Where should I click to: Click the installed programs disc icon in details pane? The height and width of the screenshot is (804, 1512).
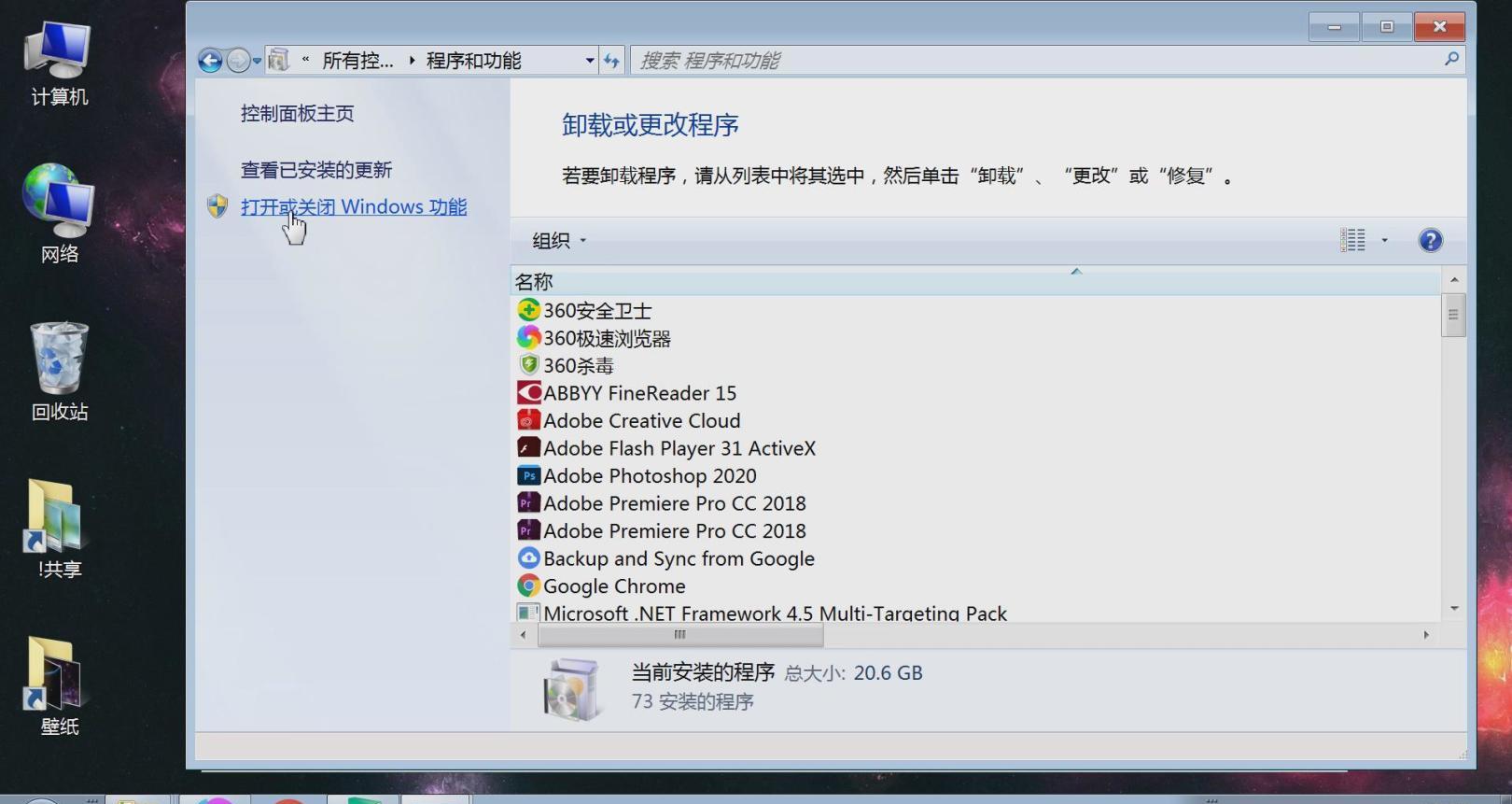[x=572, y=689]
